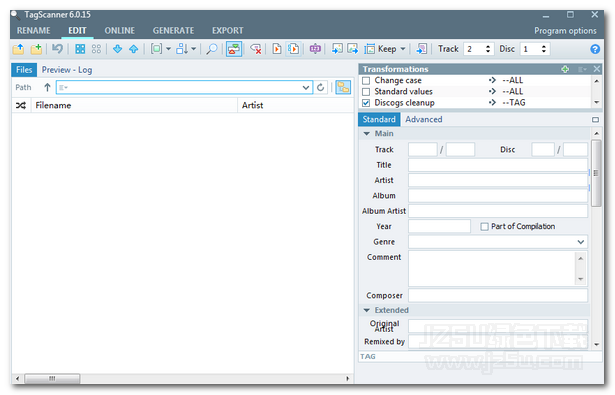Image resolution: width=615 pixels, height=395 pixels.
Task: Select the Standard tag tab
Action: (379, 119)
